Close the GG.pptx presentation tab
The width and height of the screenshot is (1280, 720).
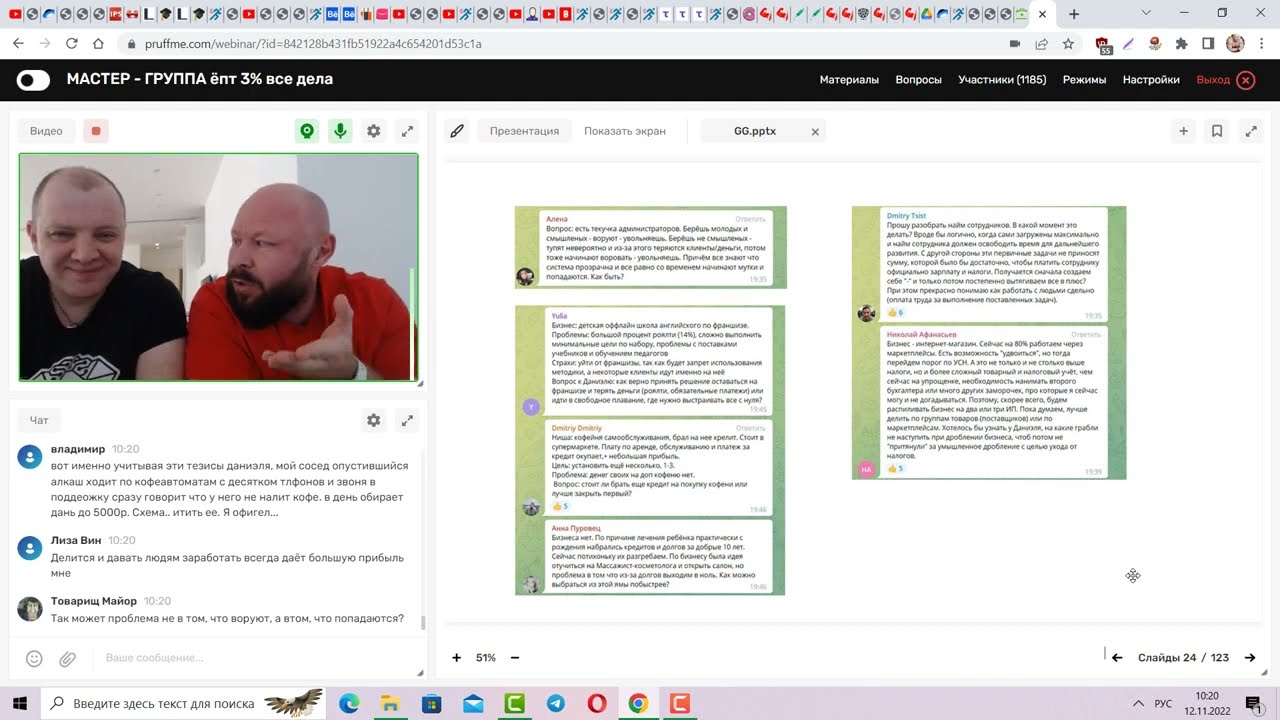815,132
